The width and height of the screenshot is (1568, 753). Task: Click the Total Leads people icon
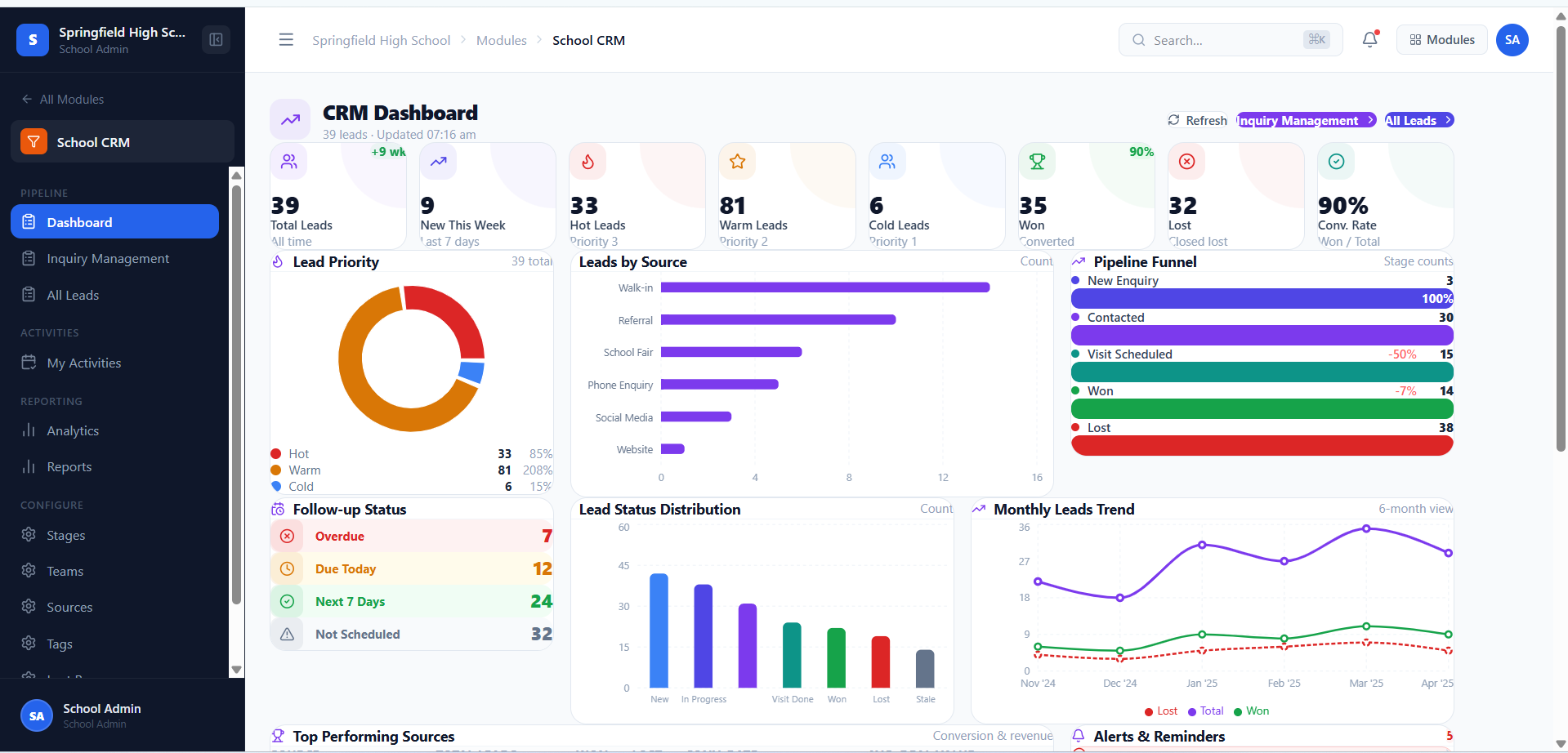tap(289, 162)
